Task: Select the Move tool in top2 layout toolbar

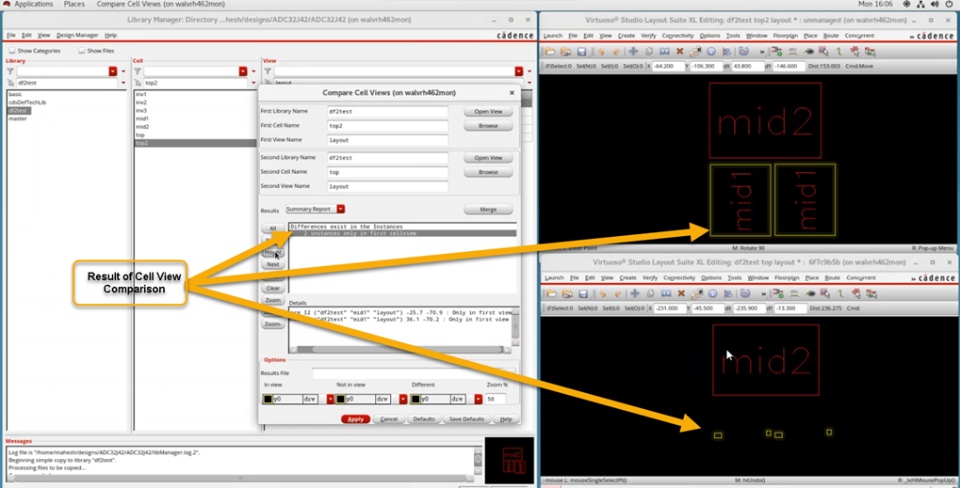Action: [633, 51]
